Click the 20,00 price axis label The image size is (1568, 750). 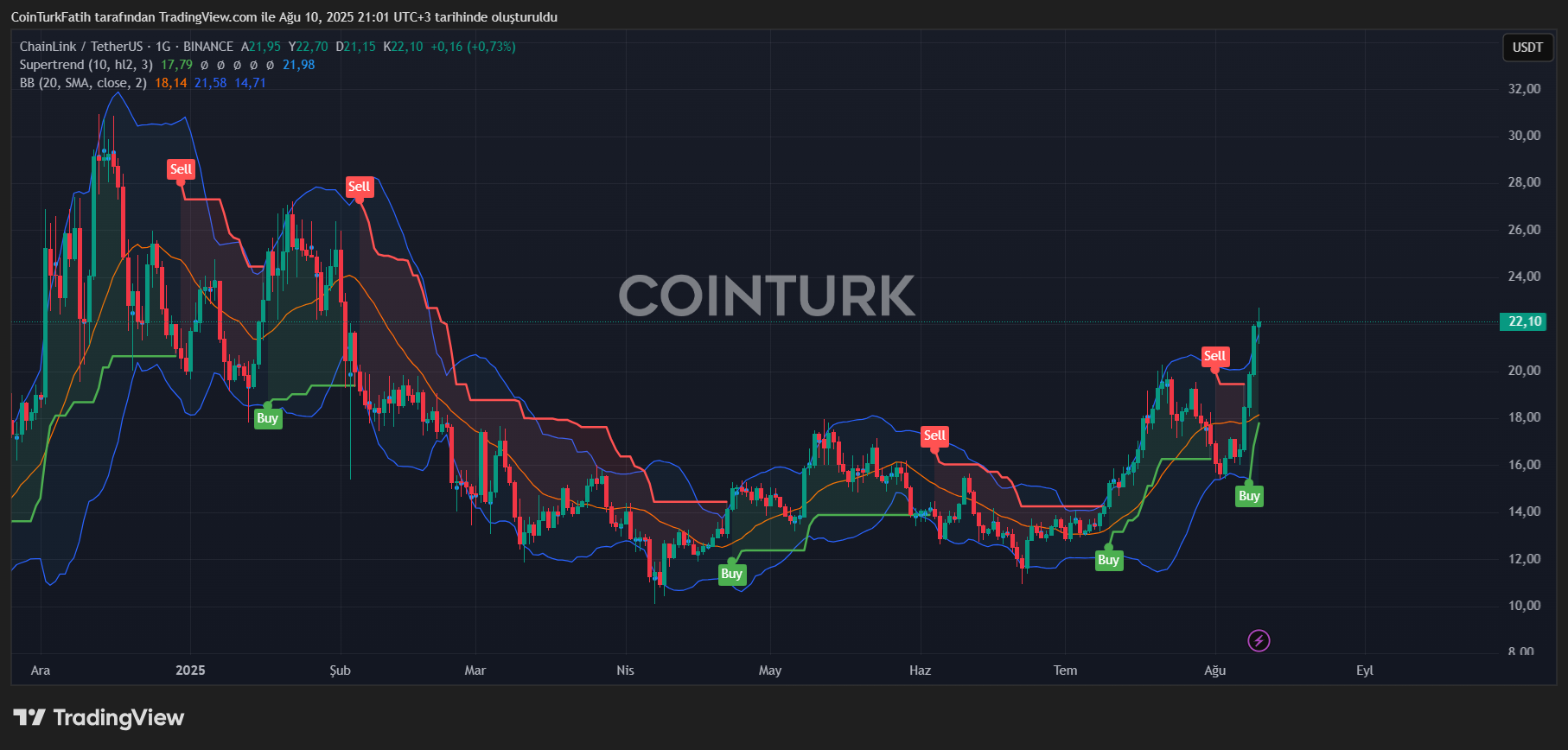[1524, 370]
